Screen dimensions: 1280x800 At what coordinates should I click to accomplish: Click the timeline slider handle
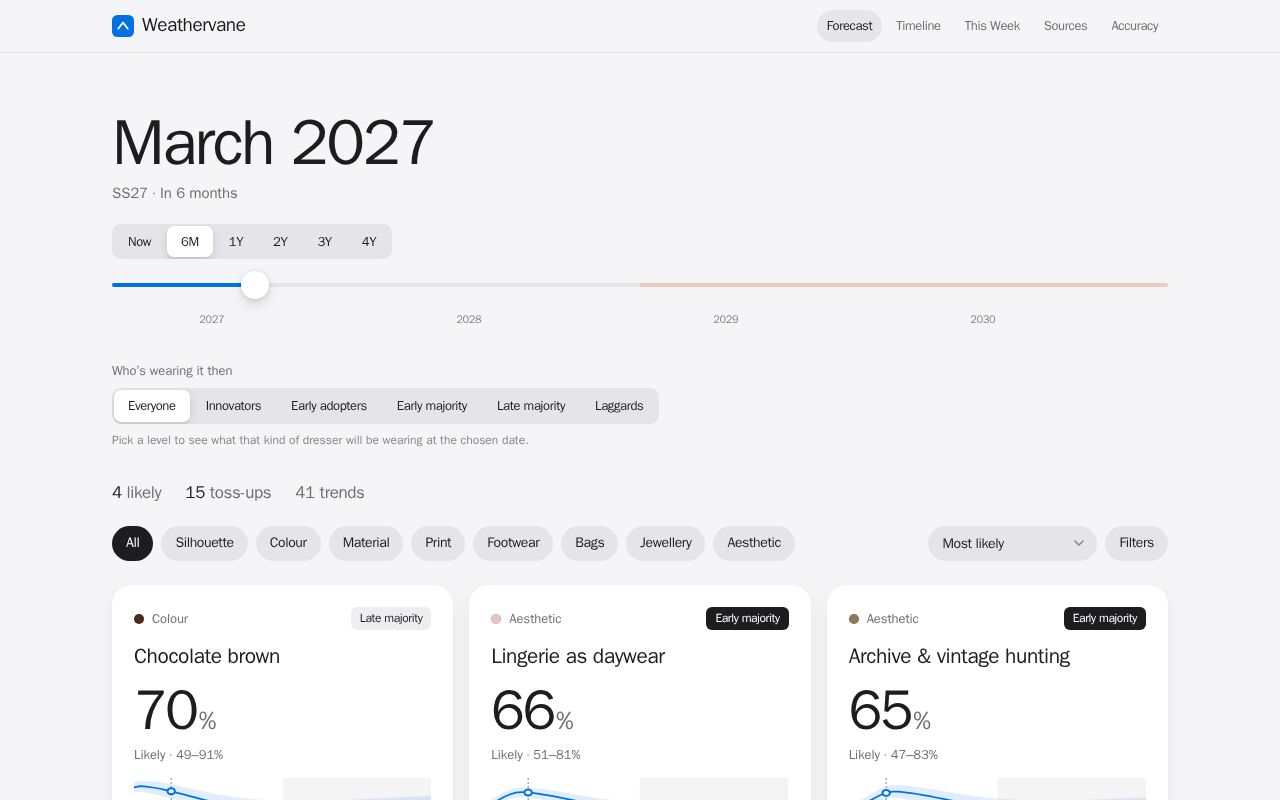point(255,285)
